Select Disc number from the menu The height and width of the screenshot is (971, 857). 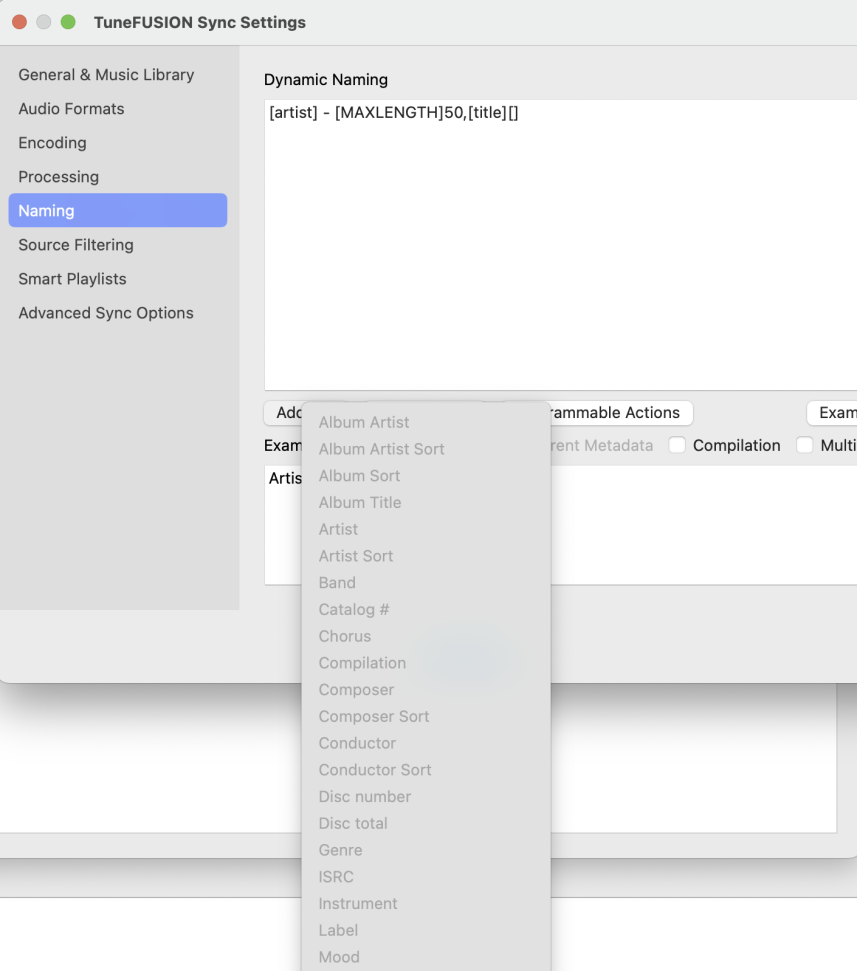426,796
